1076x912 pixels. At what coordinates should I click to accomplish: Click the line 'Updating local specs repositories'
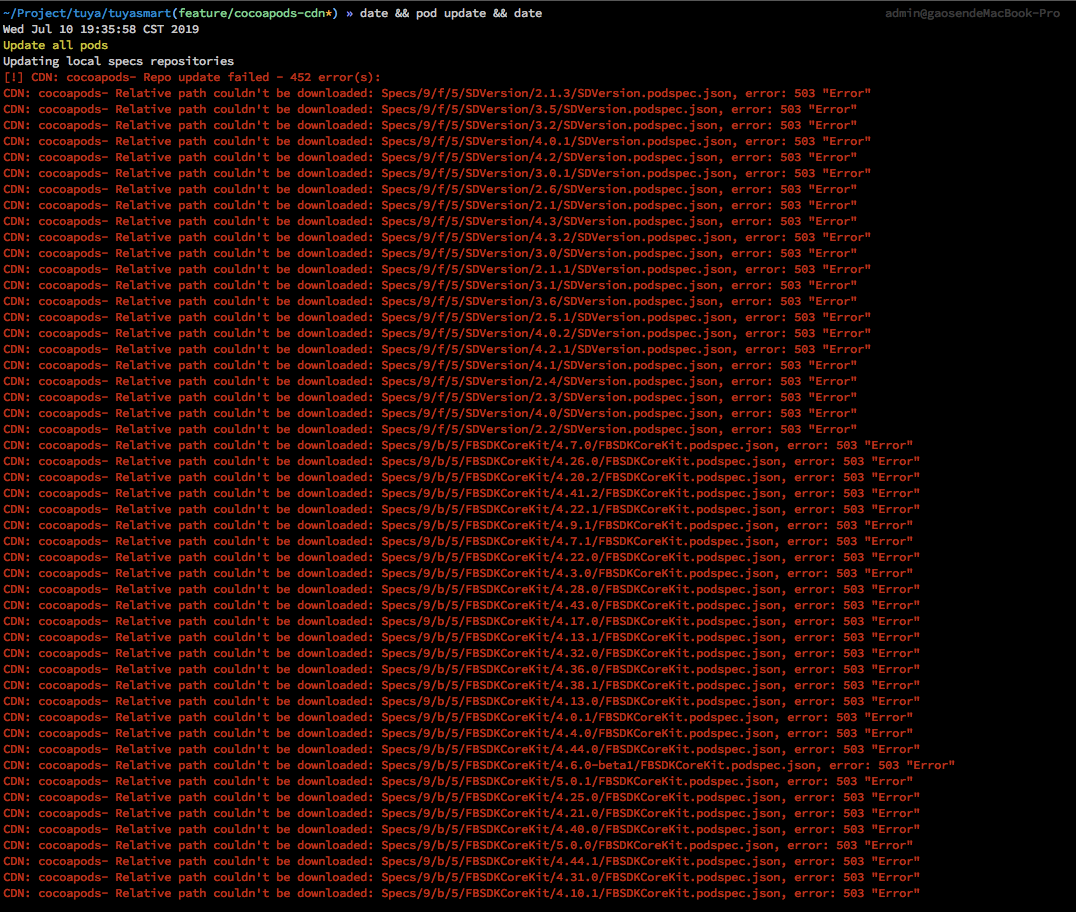pyautogui.click(x=119, y=61)
